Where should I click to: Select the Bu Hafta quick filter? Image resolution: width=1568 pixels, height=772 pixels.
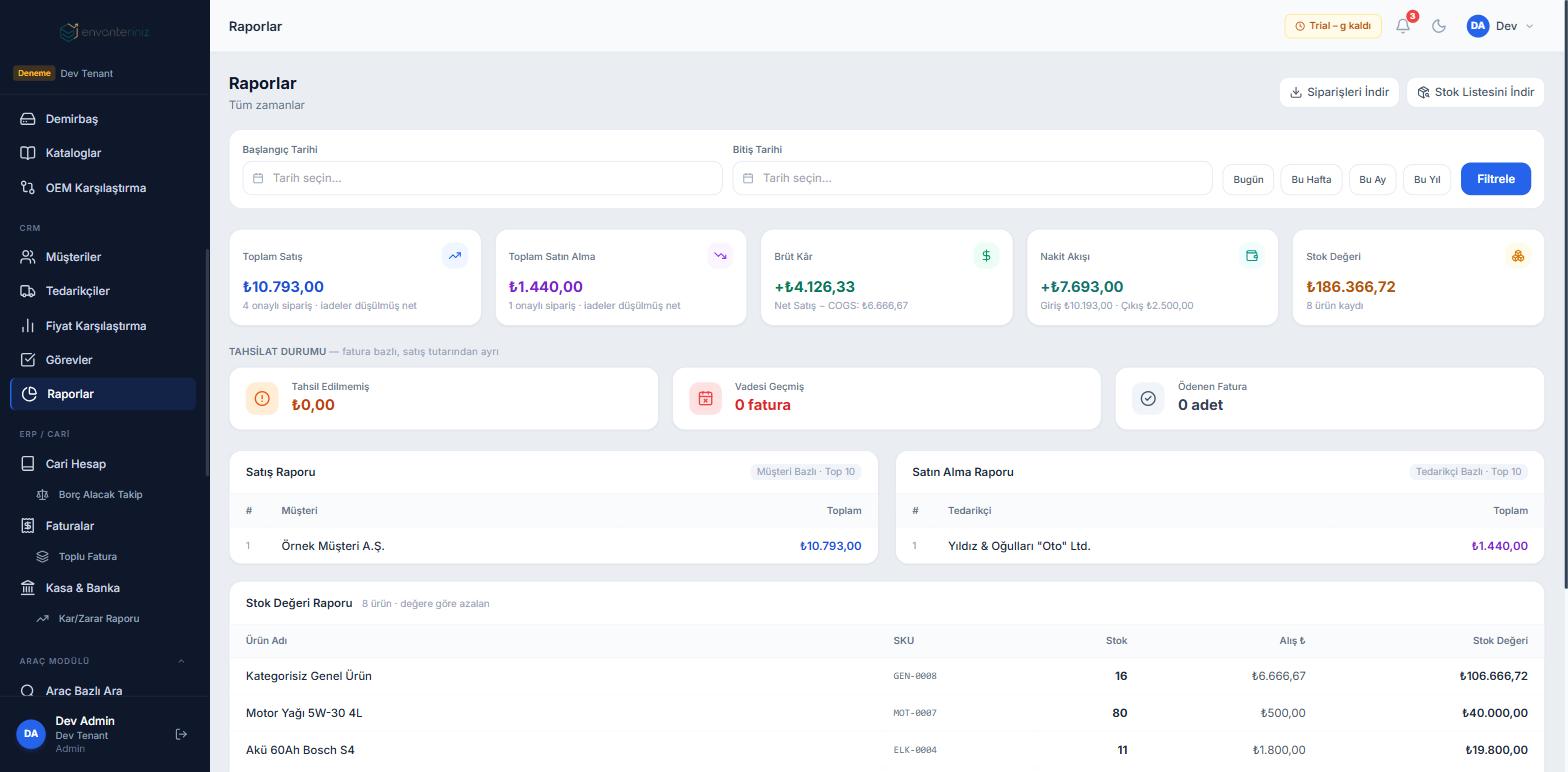[1311, 180]
